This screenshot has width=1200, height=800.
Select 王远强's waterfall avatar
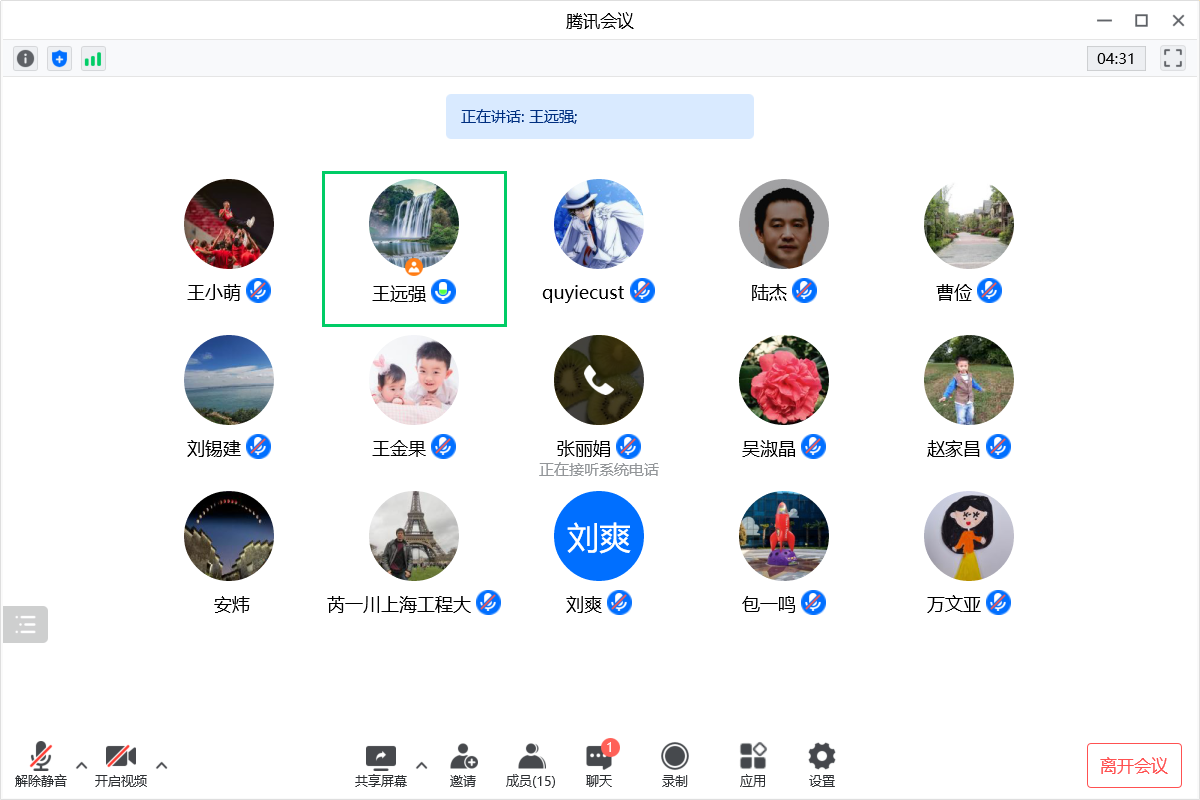click(x=414, y=224)
